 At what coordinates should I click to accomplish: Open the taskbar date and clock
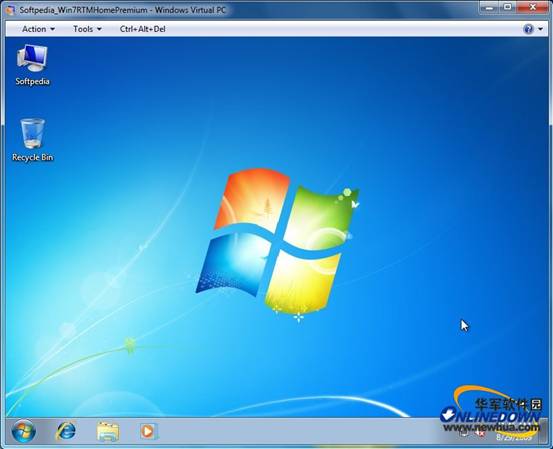514,438
